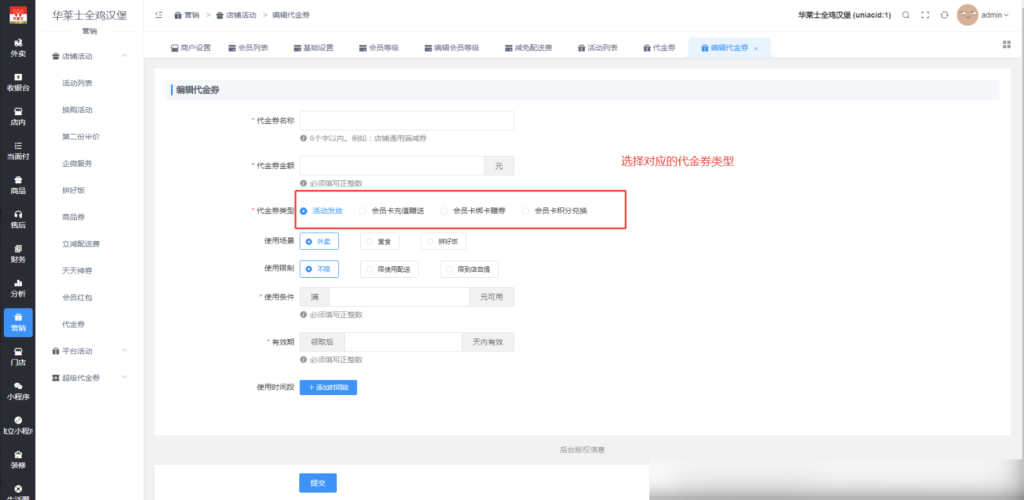Open the 商品 products sidebar icon
Image resolution: width=1024 pixels, height=500 pixels.
point(17,184)
